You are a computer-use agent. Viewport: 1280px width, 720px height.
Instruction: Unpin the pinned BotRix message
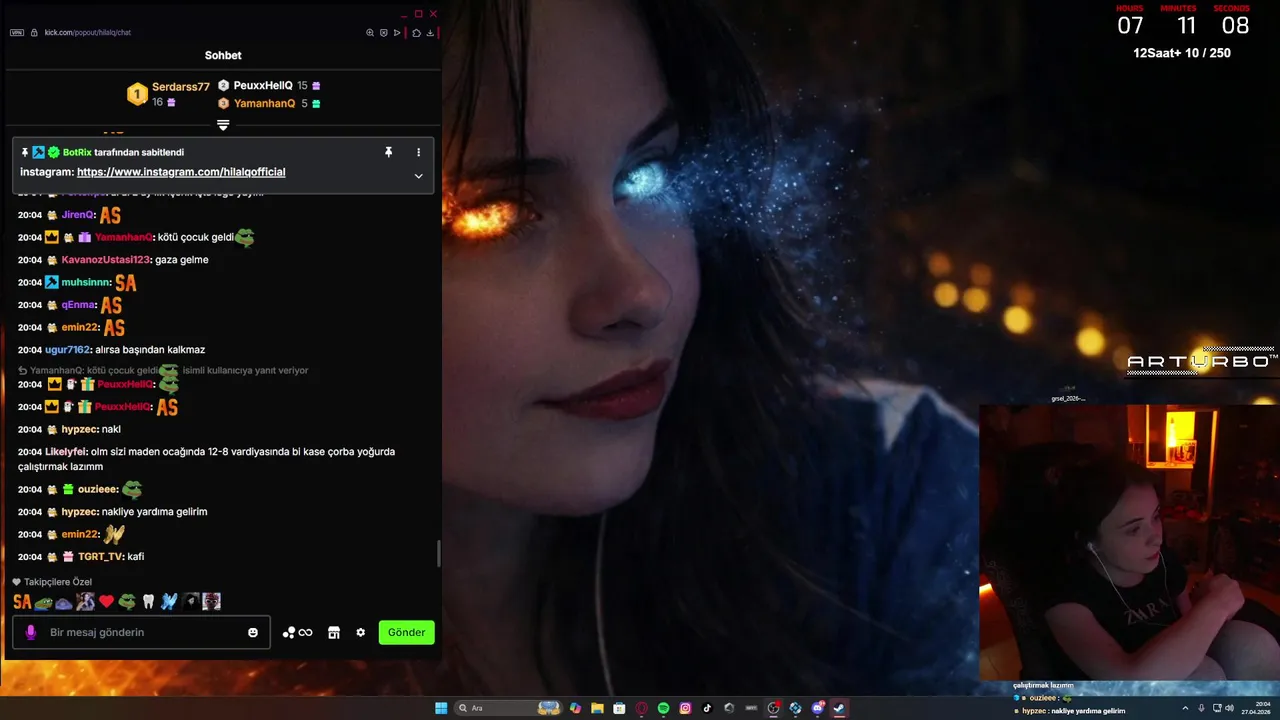pos(388,152)
